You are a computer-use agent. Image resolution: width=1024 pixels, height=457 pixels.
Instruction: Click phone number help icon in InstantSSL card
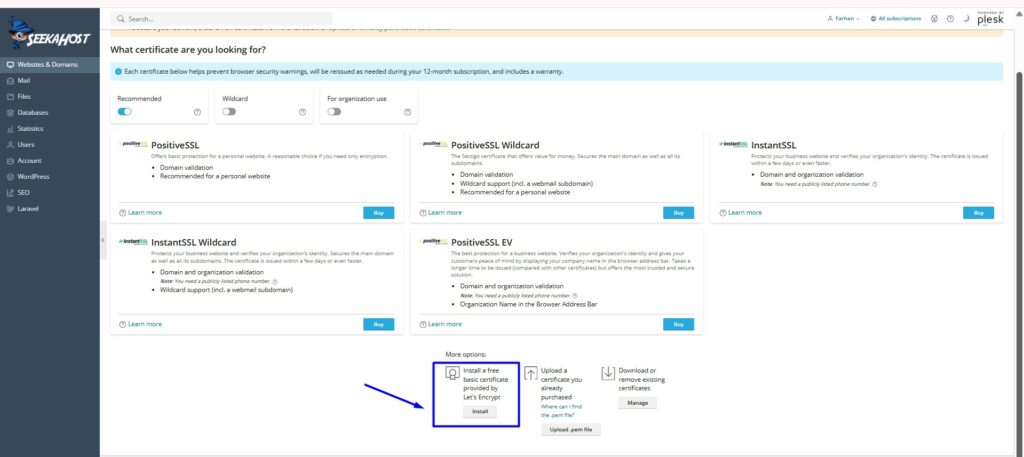click(x=875, y=184)
